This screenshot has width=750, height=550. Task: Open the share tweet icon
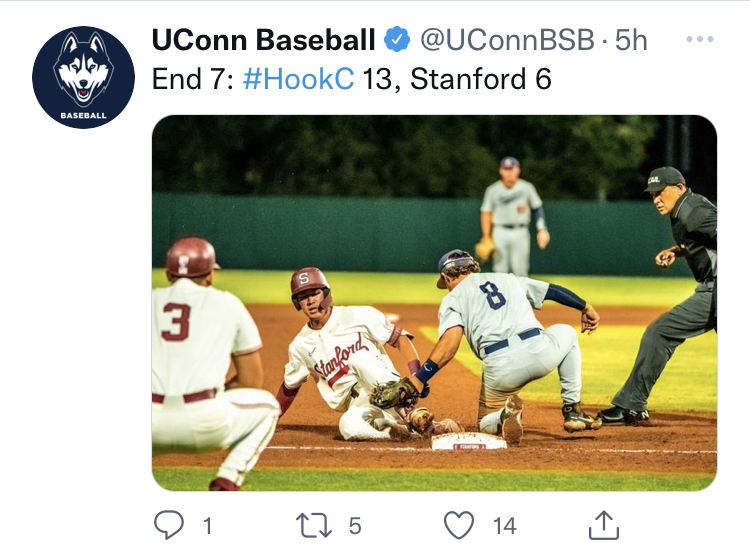click(603, 524)
